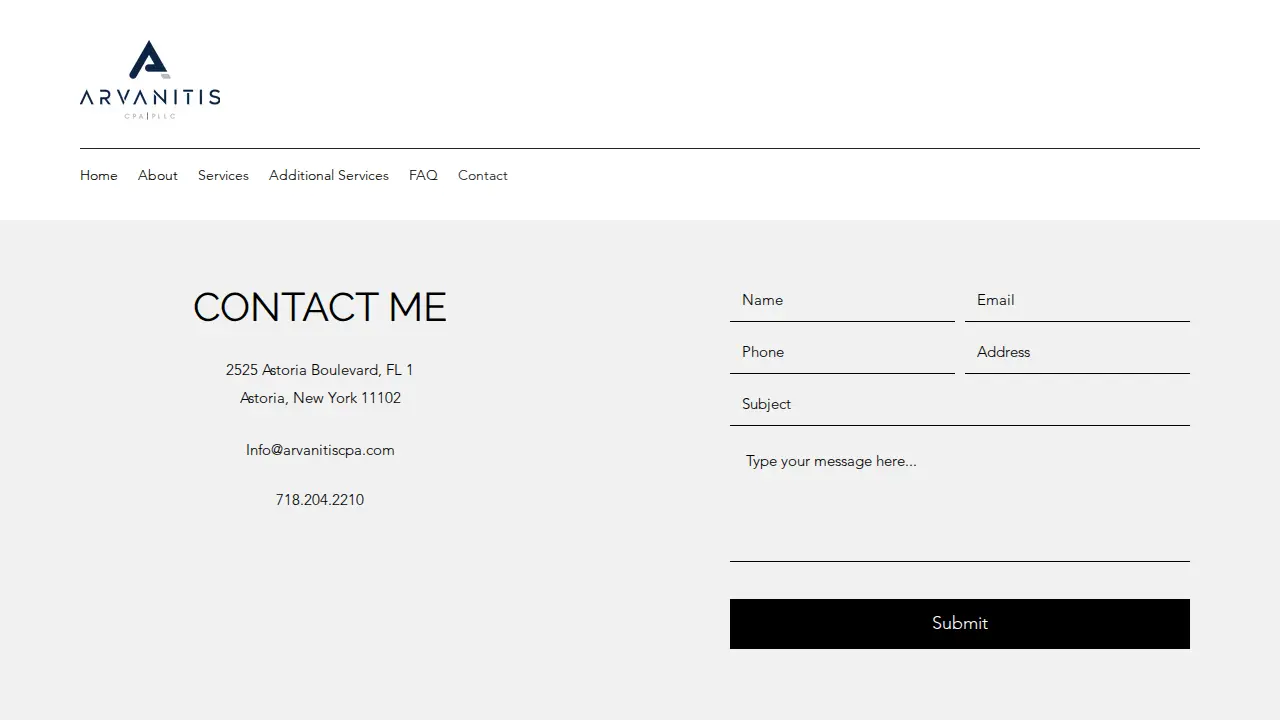Viewport: 1280px width, 720px height.
Task: Focus the Subject field
Action: pos(960,404)
